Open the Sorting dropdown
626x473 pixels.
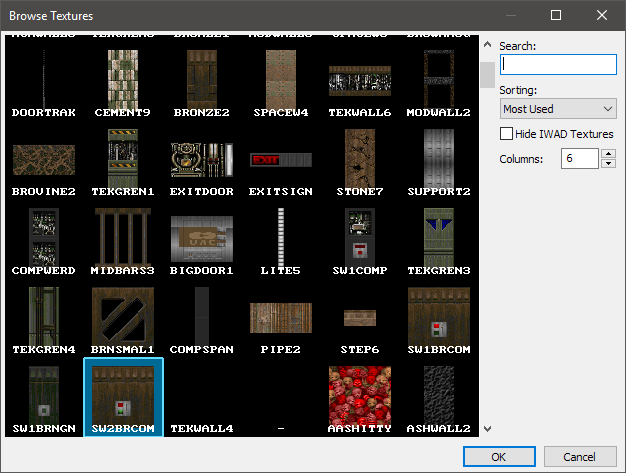pyautogui.click(x=557, y=109)
